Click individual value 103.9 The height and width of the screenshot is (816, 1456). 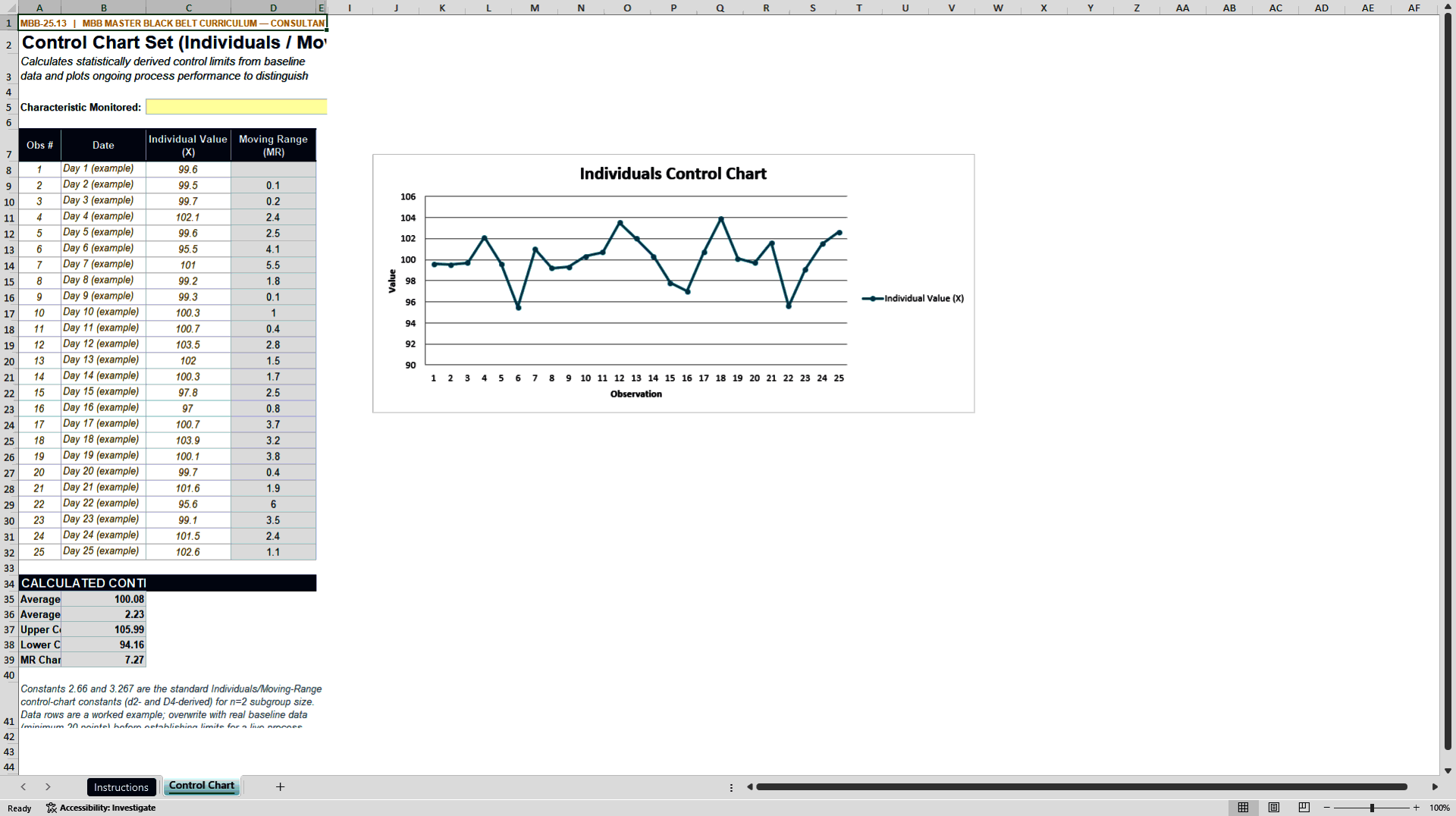click(188, 440)
